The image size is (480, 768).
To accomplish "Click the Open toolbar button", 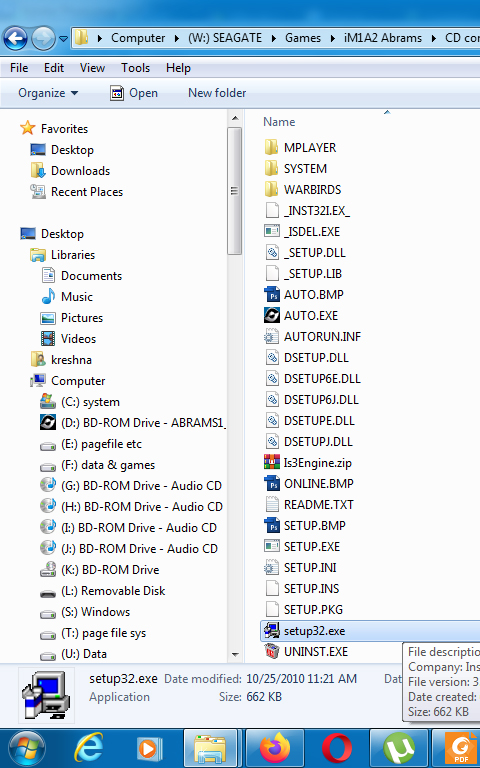I will pyautogui.click(x=134, y=93).
